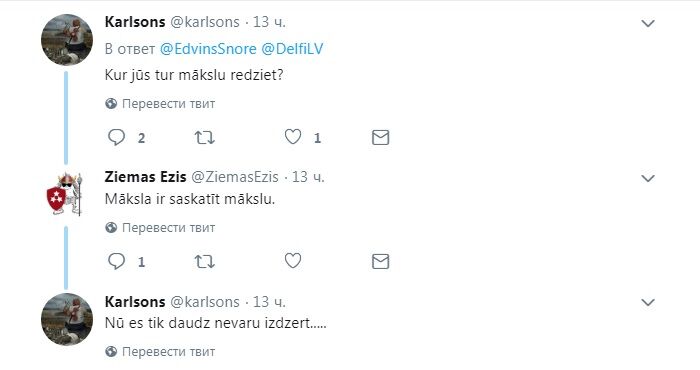
Task: Open the @EdvinsSnore mention link
Action: coord(208,49)
